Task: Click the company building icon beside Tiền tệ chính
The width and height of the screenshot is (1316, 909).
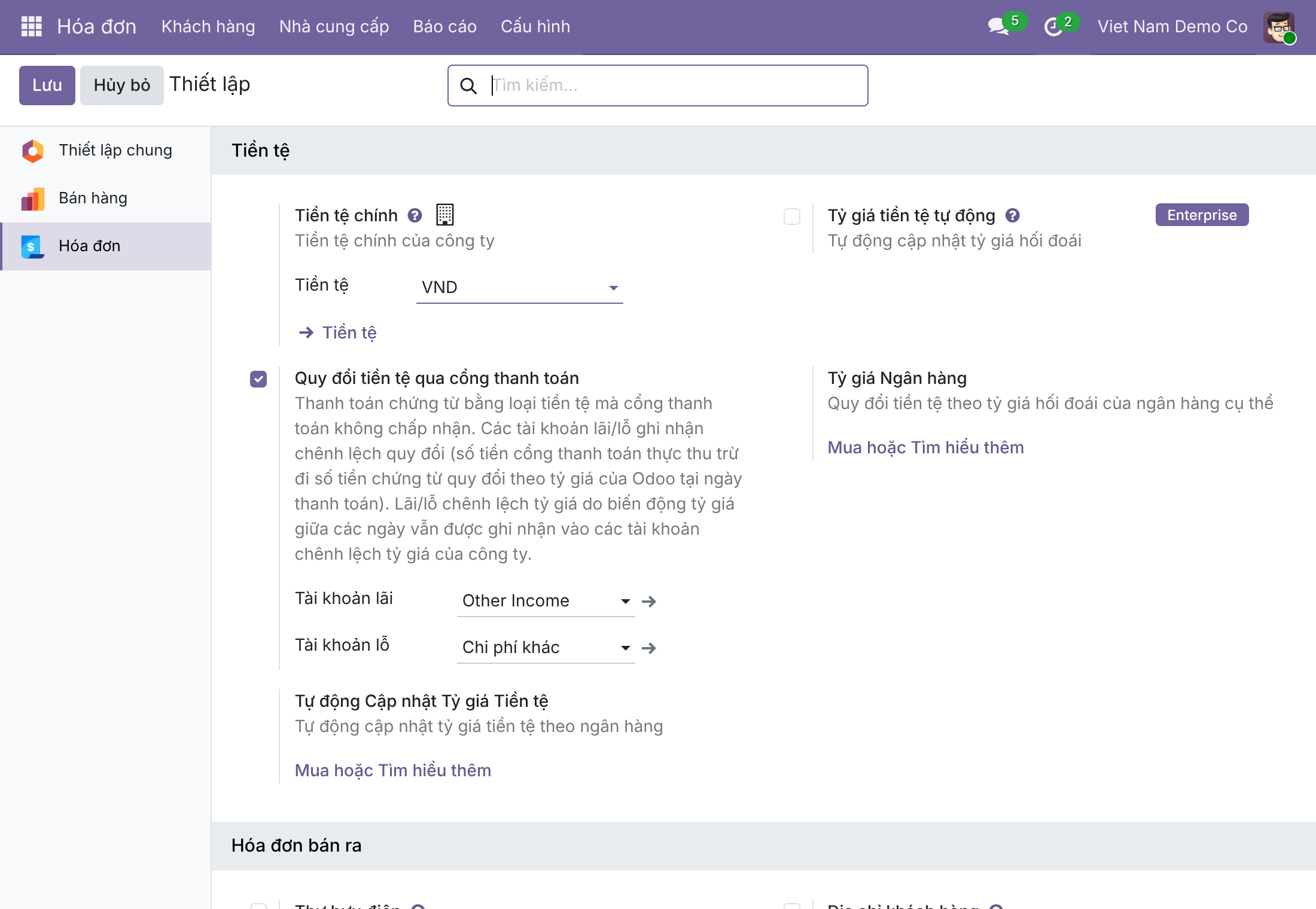Action: pyautogui.click(x=444, y=215)
